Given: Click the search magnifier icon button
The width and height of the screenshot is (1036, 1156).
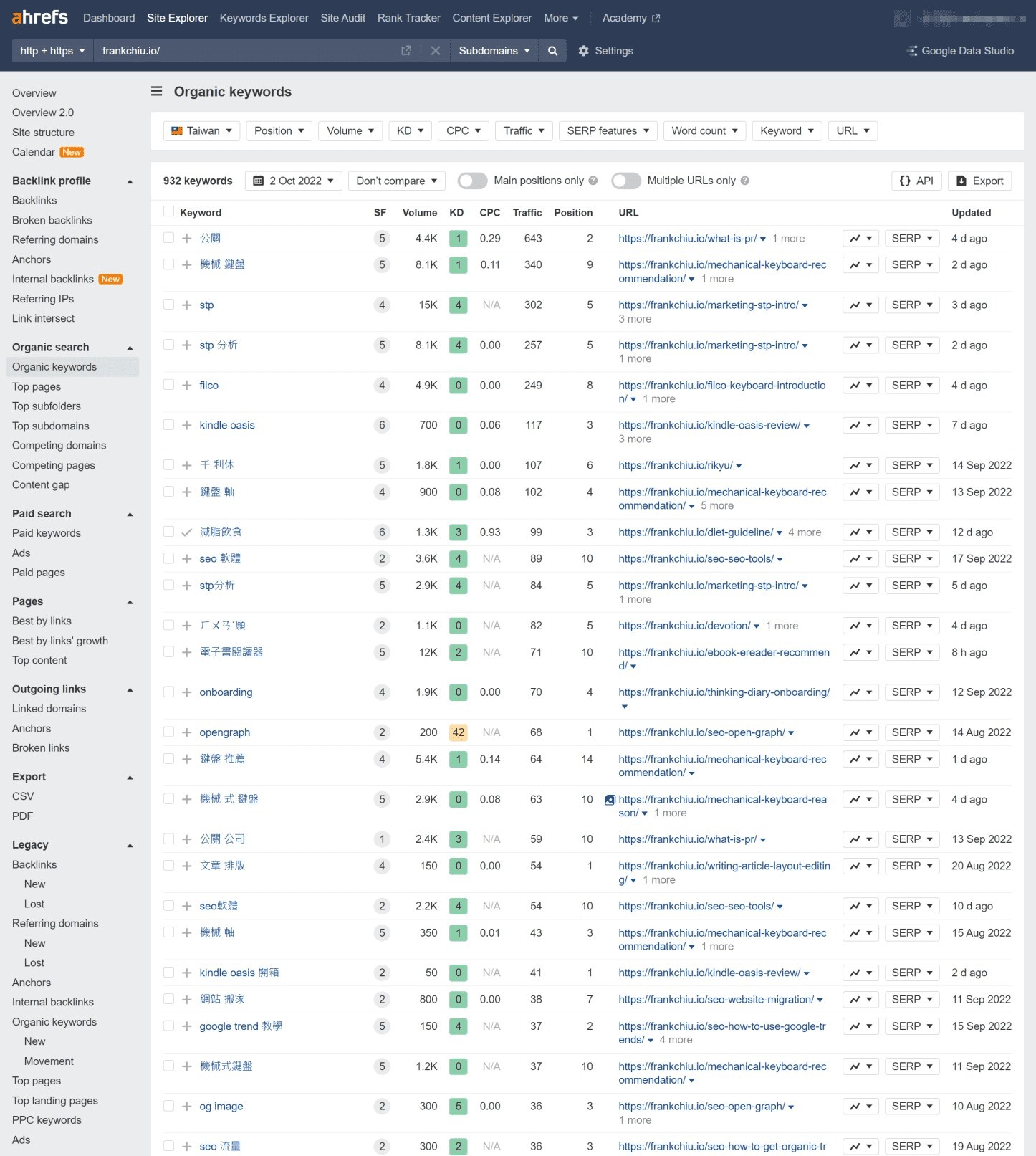Looking at the screenshot, I should (552, 51).
